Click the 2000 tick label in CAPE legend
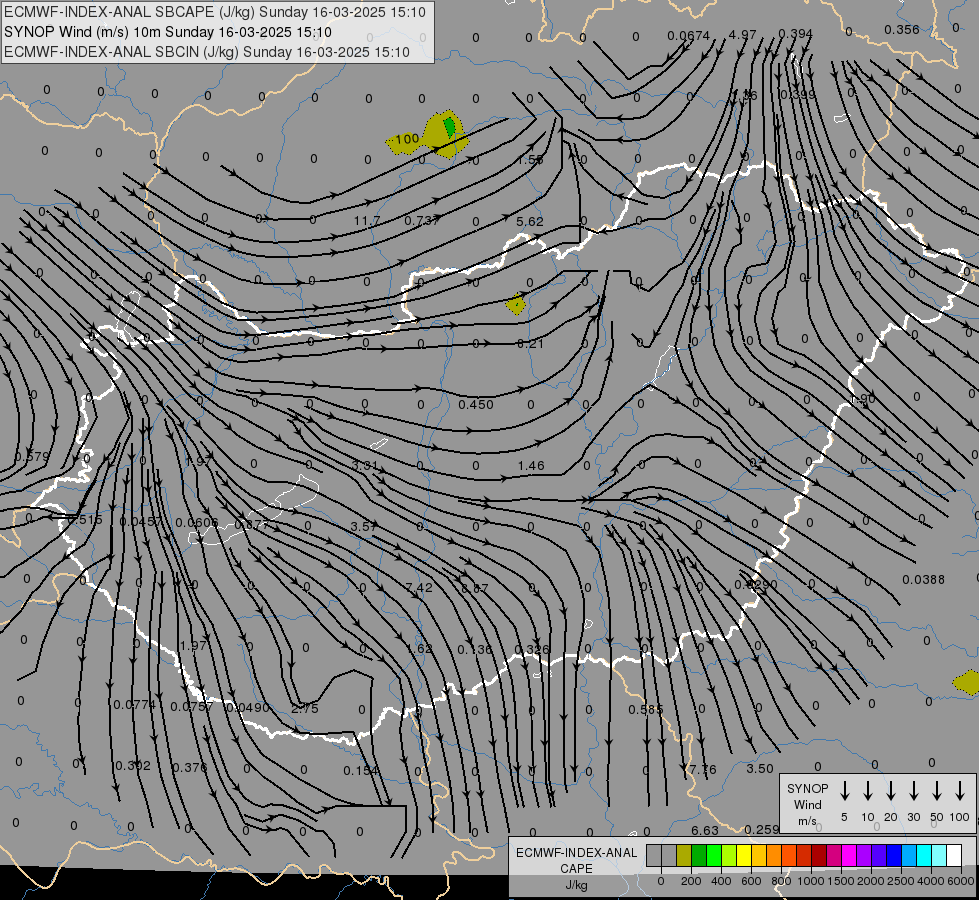Screen dimensions: 979x900 (x=871, y=881)
